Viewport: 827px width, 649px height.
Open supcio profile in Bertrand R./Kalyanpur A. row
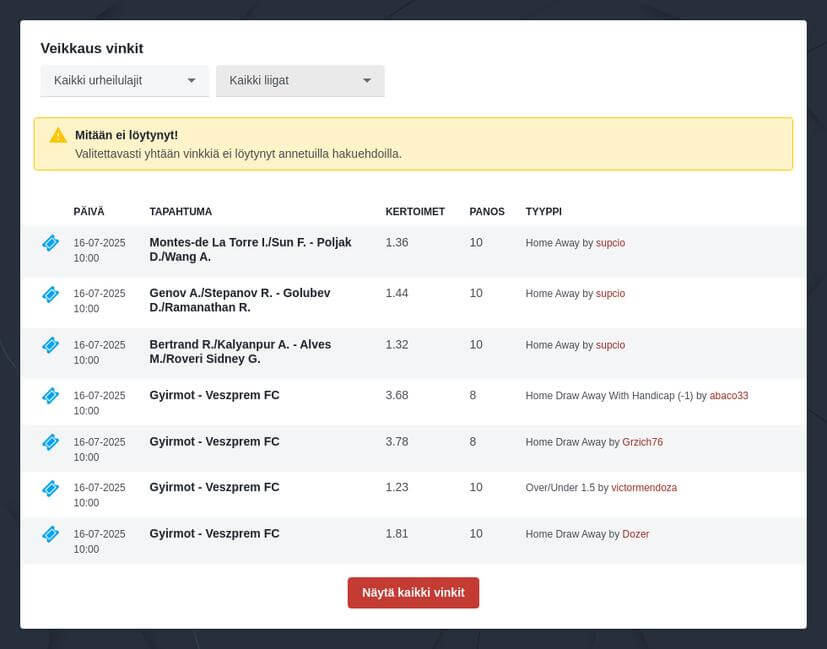click(x=610, y=345)
